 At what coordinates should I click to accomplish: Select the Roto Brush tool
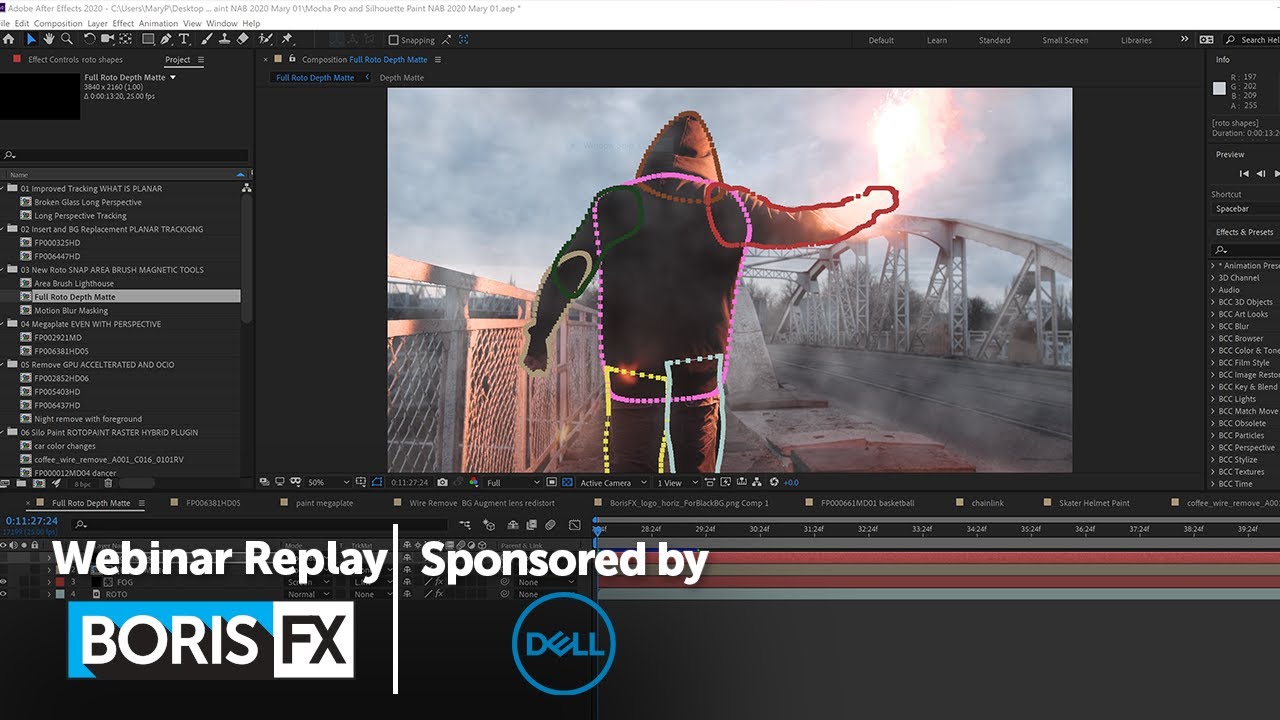pos(266,39)
